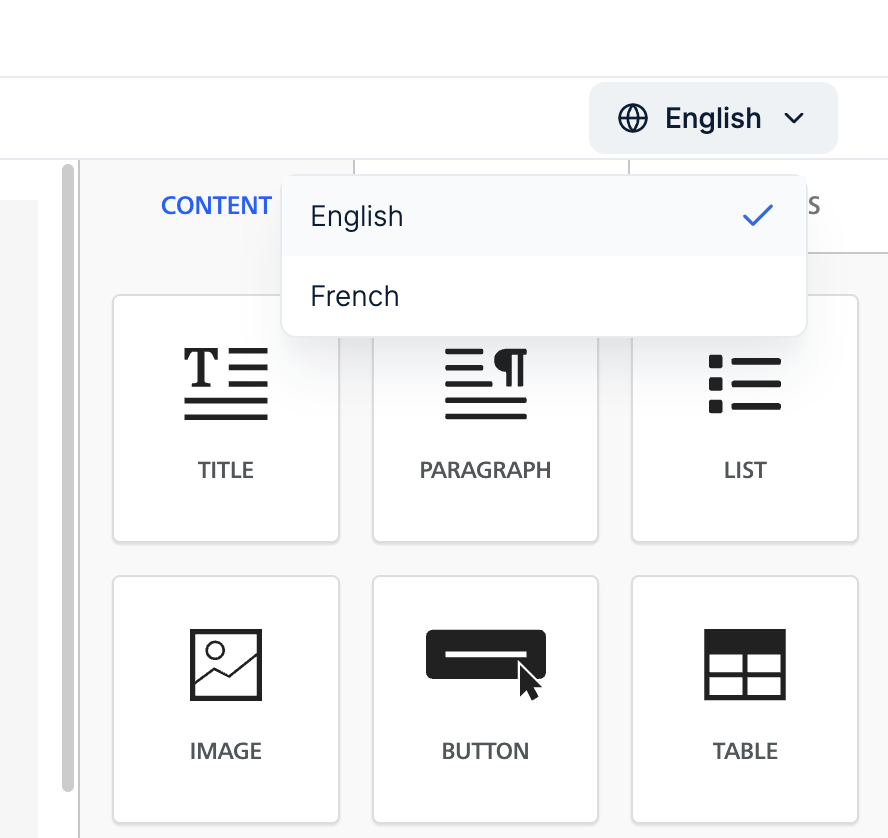Select English in the language menu
Screen dimensions: 888x838
[544, 216]
